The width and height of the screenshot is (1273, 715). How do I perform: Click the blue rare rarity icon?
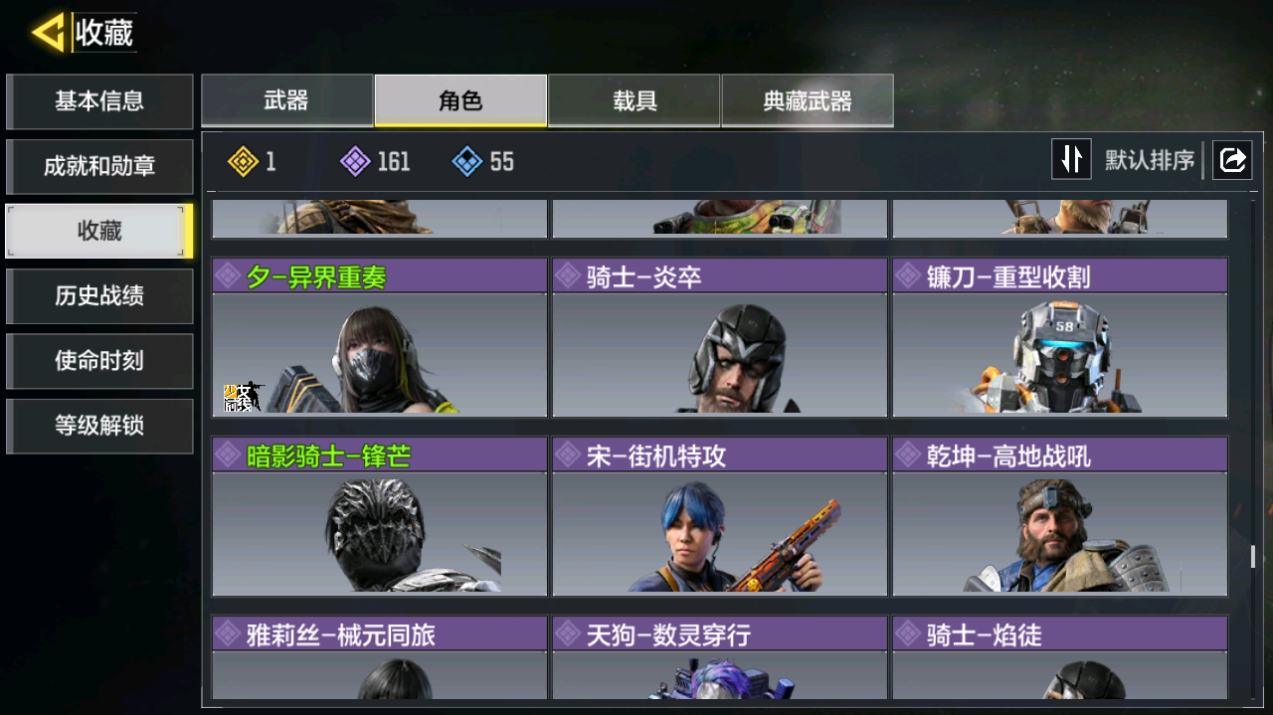pyautogui.click(x=467, y=161)
